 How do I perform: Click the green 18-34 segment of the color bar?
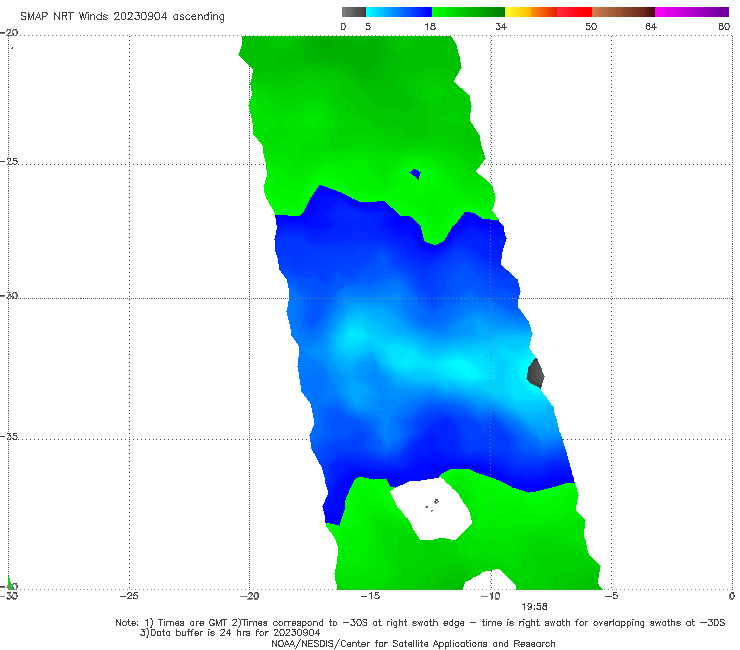point(468,12)
